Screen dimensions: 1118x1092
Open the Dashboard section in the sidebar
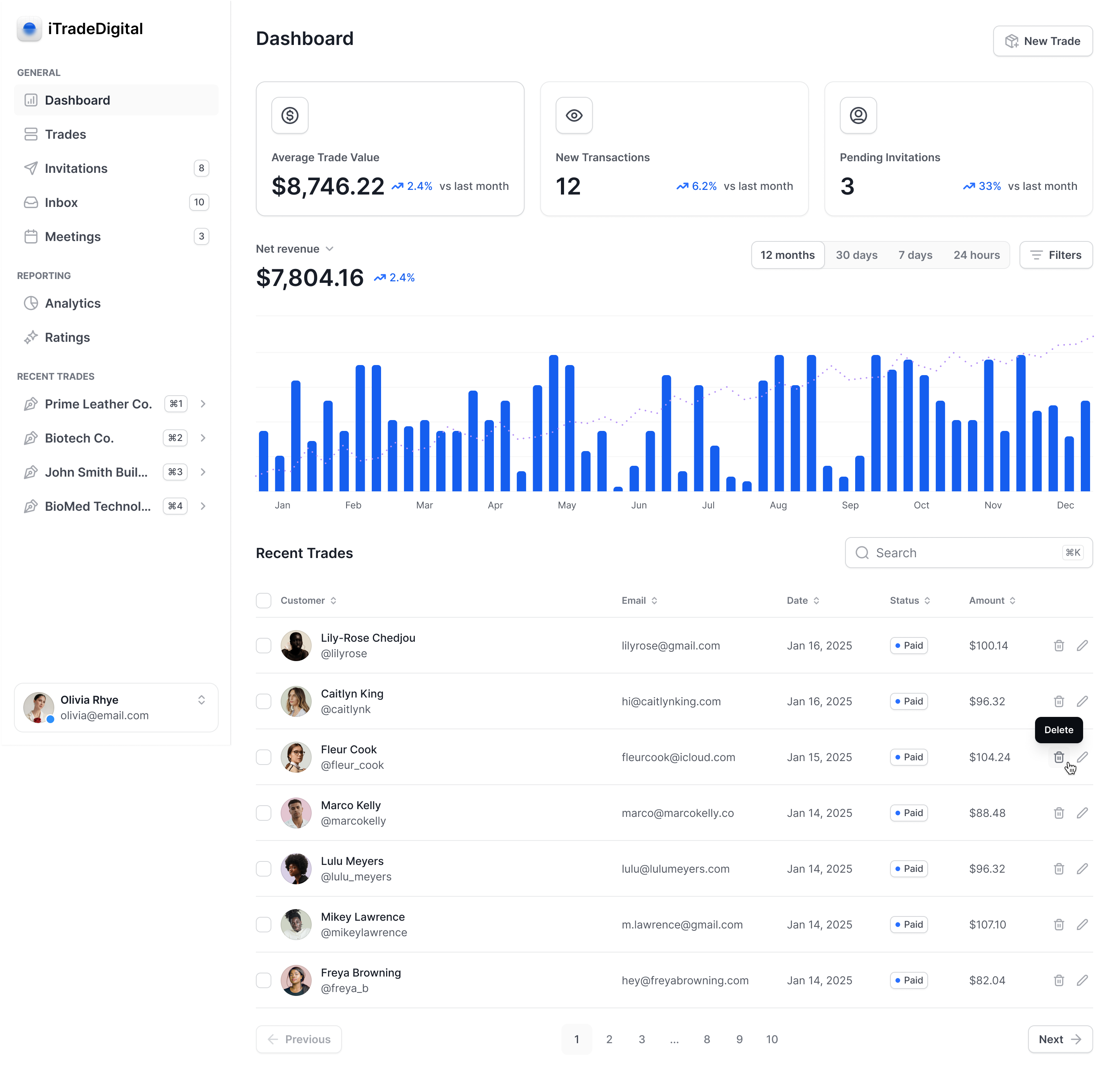click(x=77, y=100)
